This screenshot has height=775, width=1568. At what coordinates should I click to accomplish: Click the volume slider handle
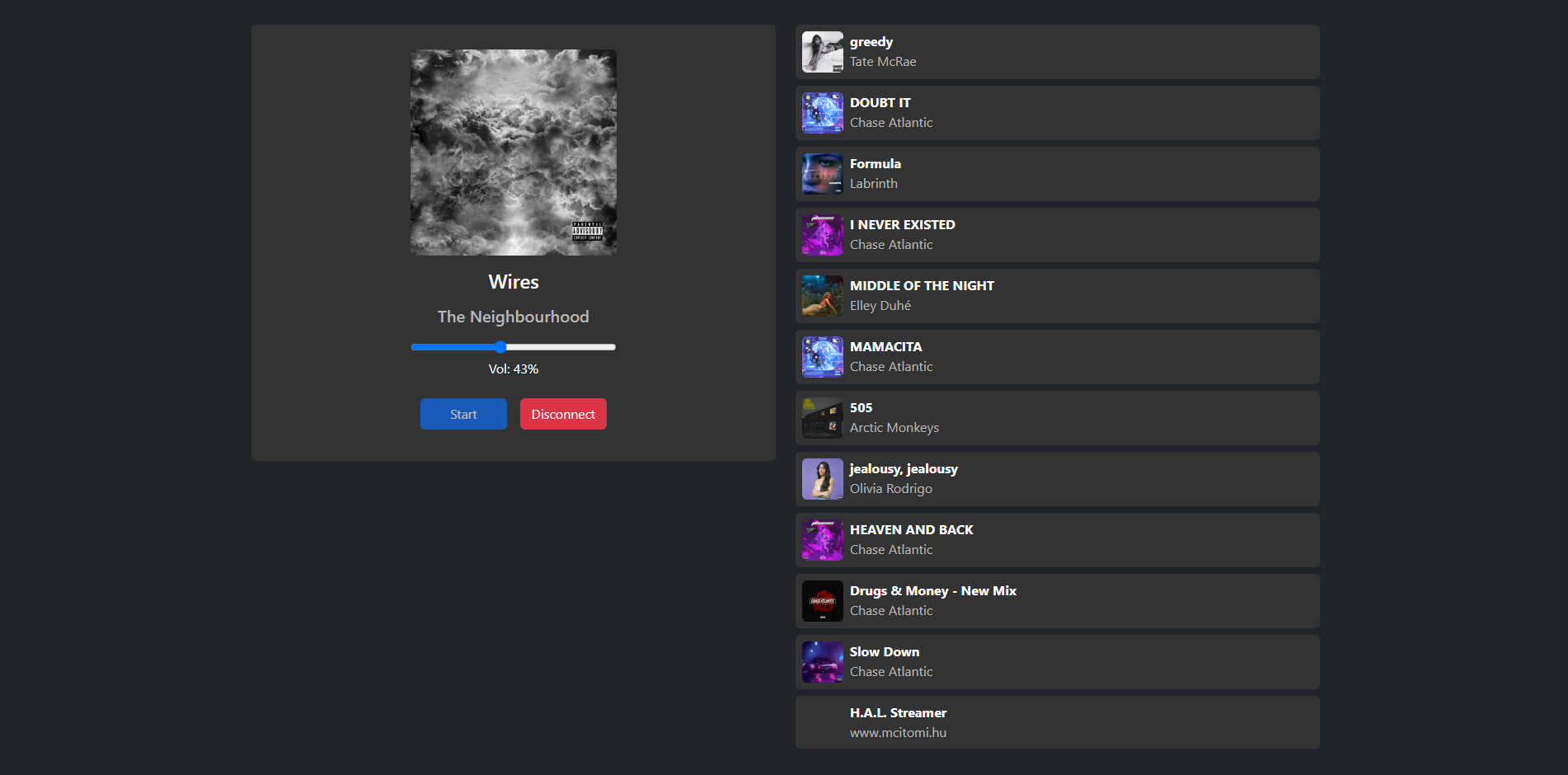click(x=500, y=347)
